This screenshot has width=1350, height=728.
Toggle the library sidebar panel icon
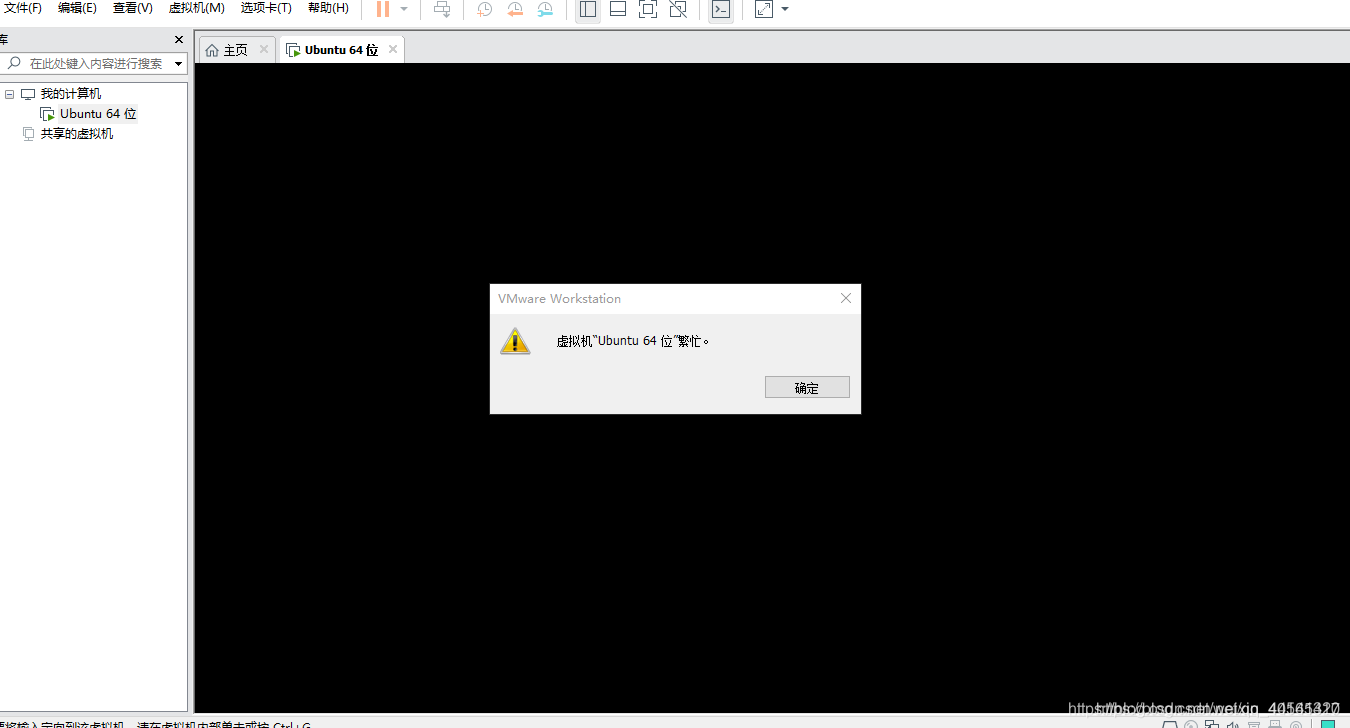coord(588,9)
